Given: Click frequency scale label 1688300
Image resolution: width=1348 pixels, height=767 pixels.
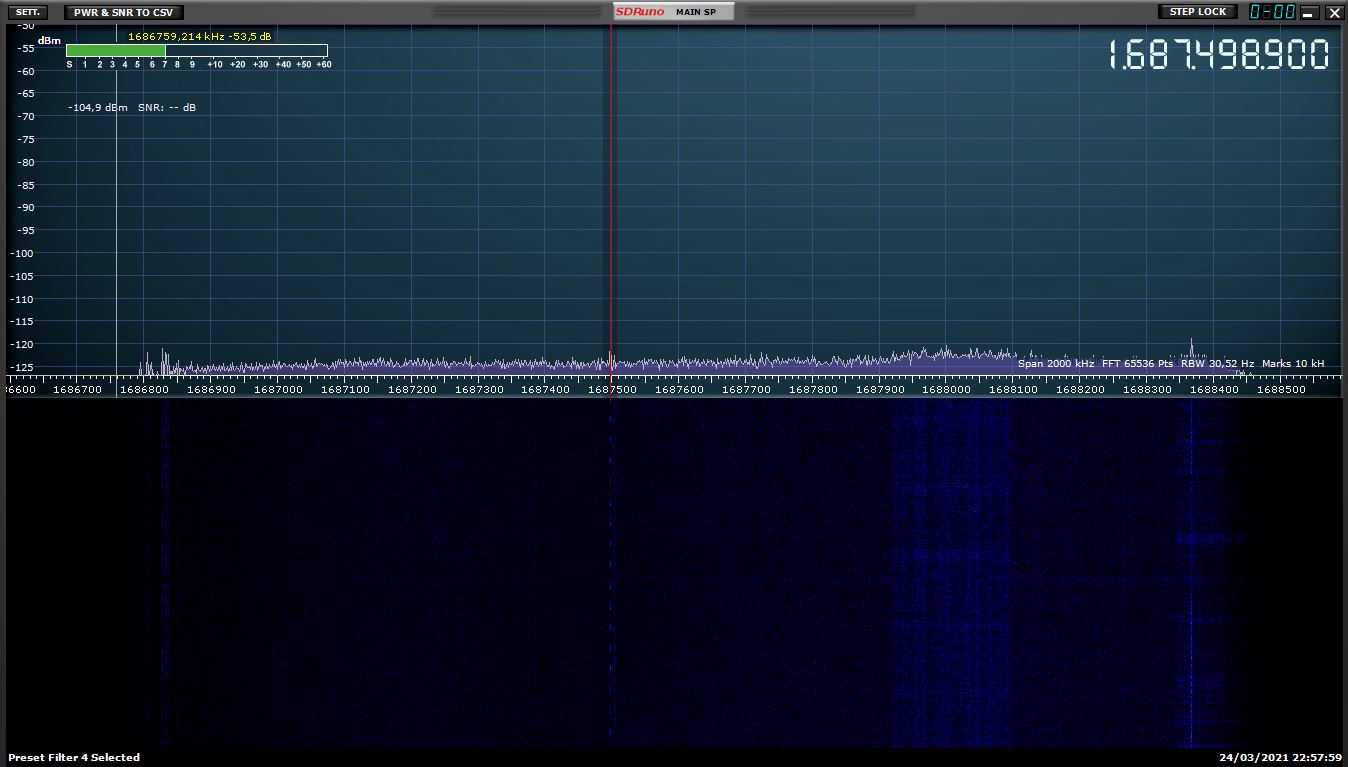Looking at the screenshot, I should coord(1147,390).
